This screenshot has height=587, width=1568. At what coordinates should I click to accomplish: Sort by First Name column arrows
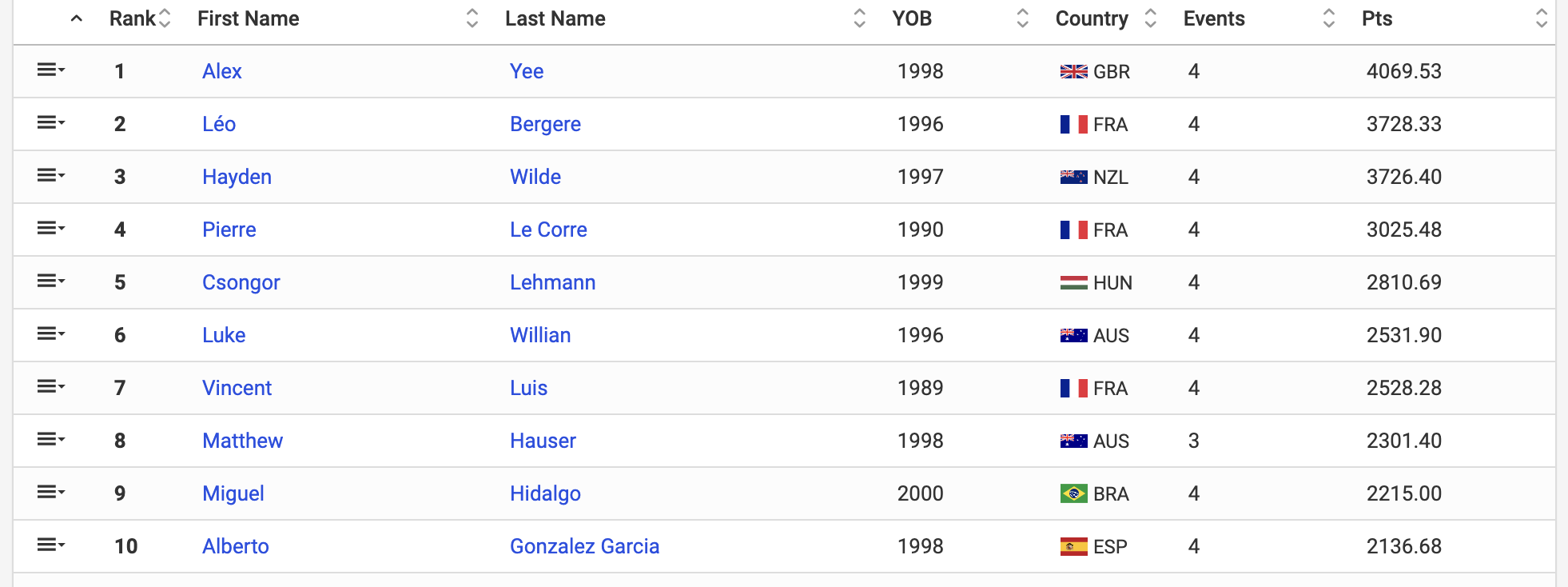pyautogui.click(x=472, y=18)
